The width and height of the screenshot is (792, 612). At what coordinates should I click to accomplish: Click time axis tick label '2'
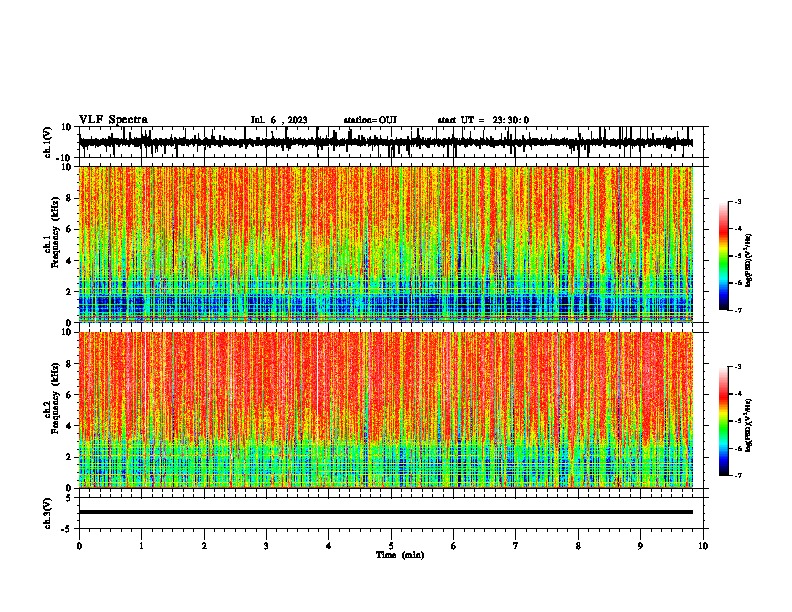[x=204, y=546]
